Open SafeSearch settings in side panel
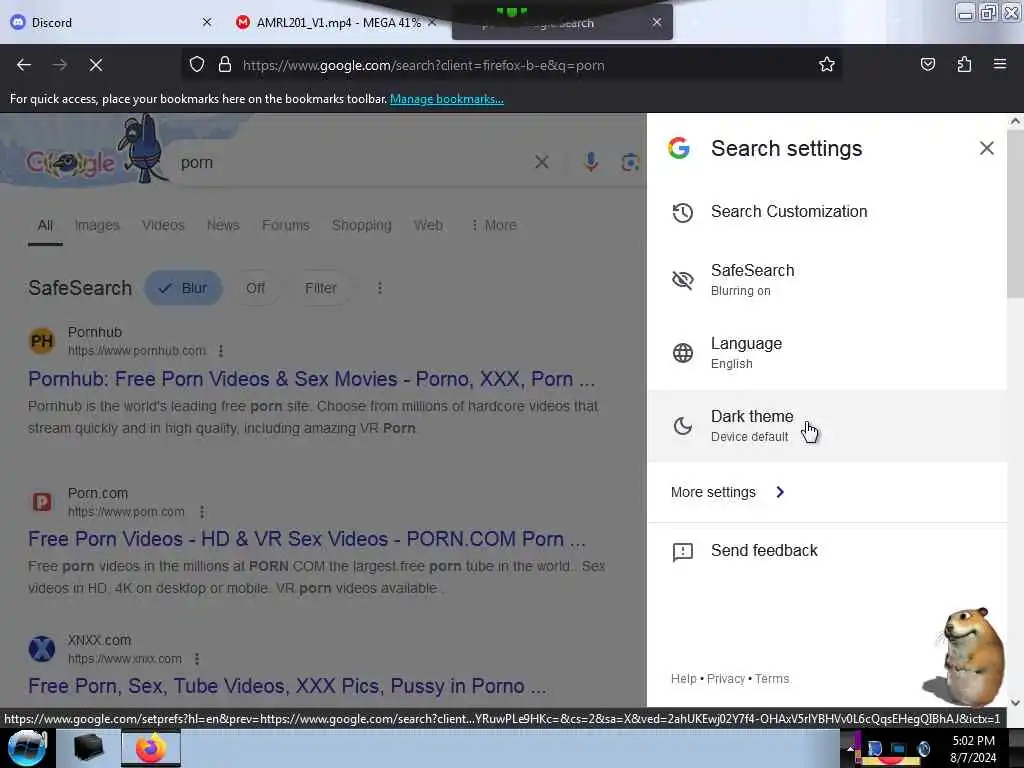The image size is (1024, 768). point(827,280)
